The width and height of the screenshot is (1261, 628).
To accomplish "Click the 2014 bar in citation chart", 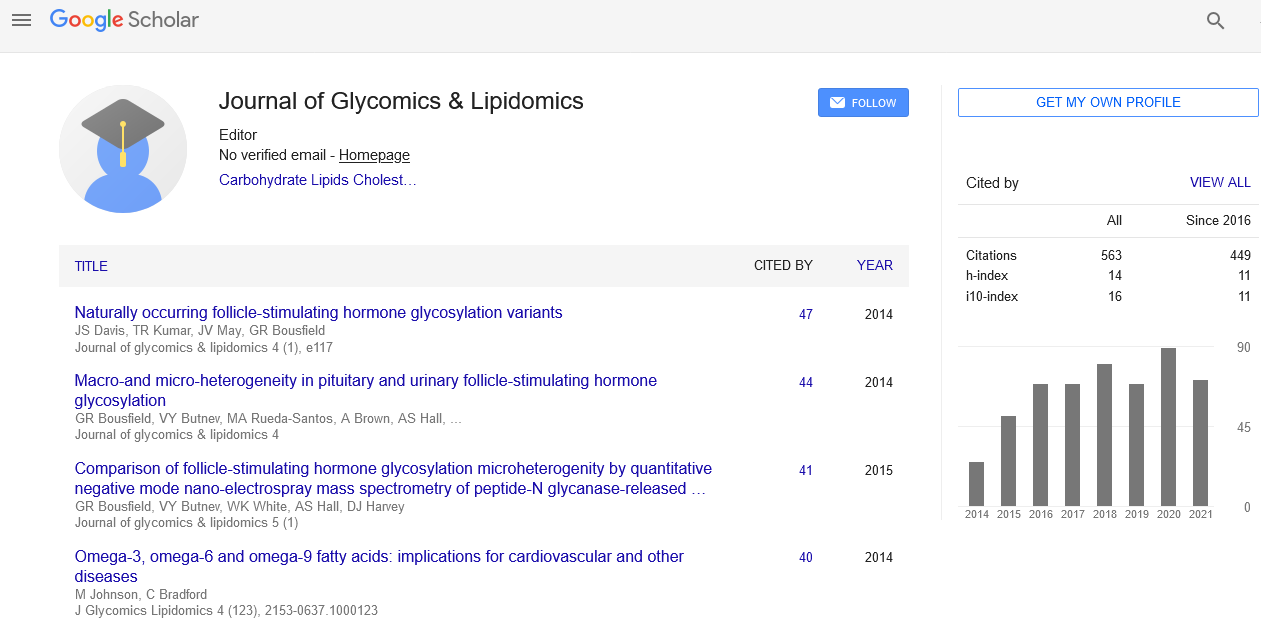I will tap(977, 484).
